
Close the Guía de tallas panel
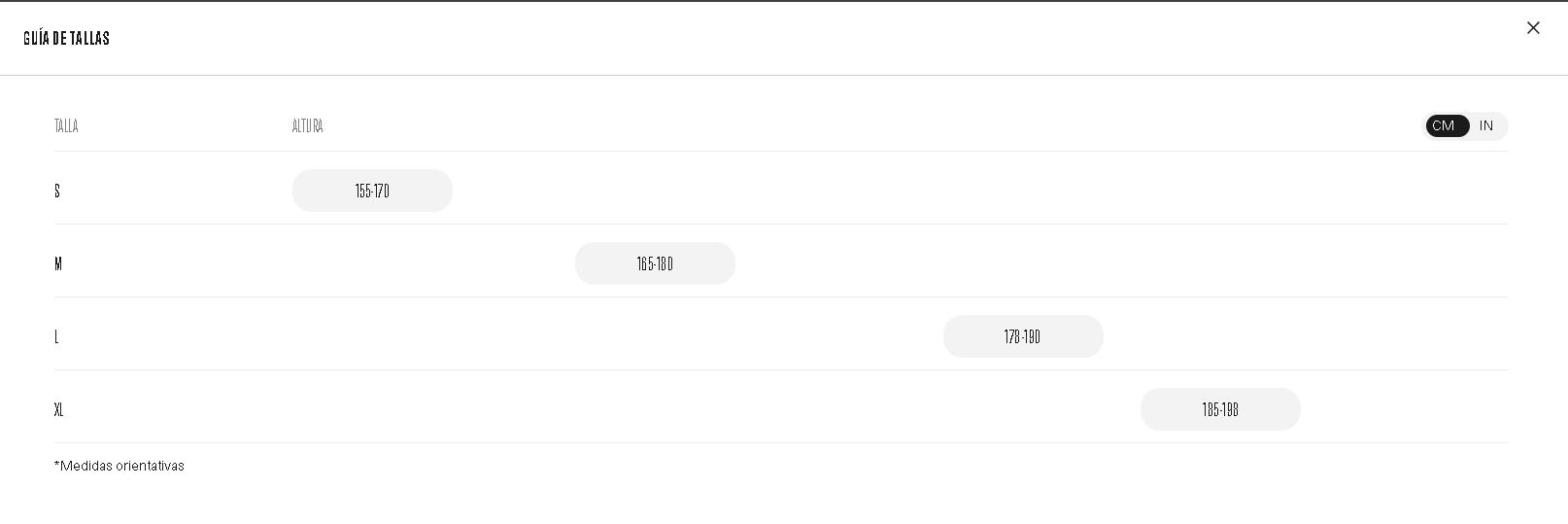pos(1533,28)
